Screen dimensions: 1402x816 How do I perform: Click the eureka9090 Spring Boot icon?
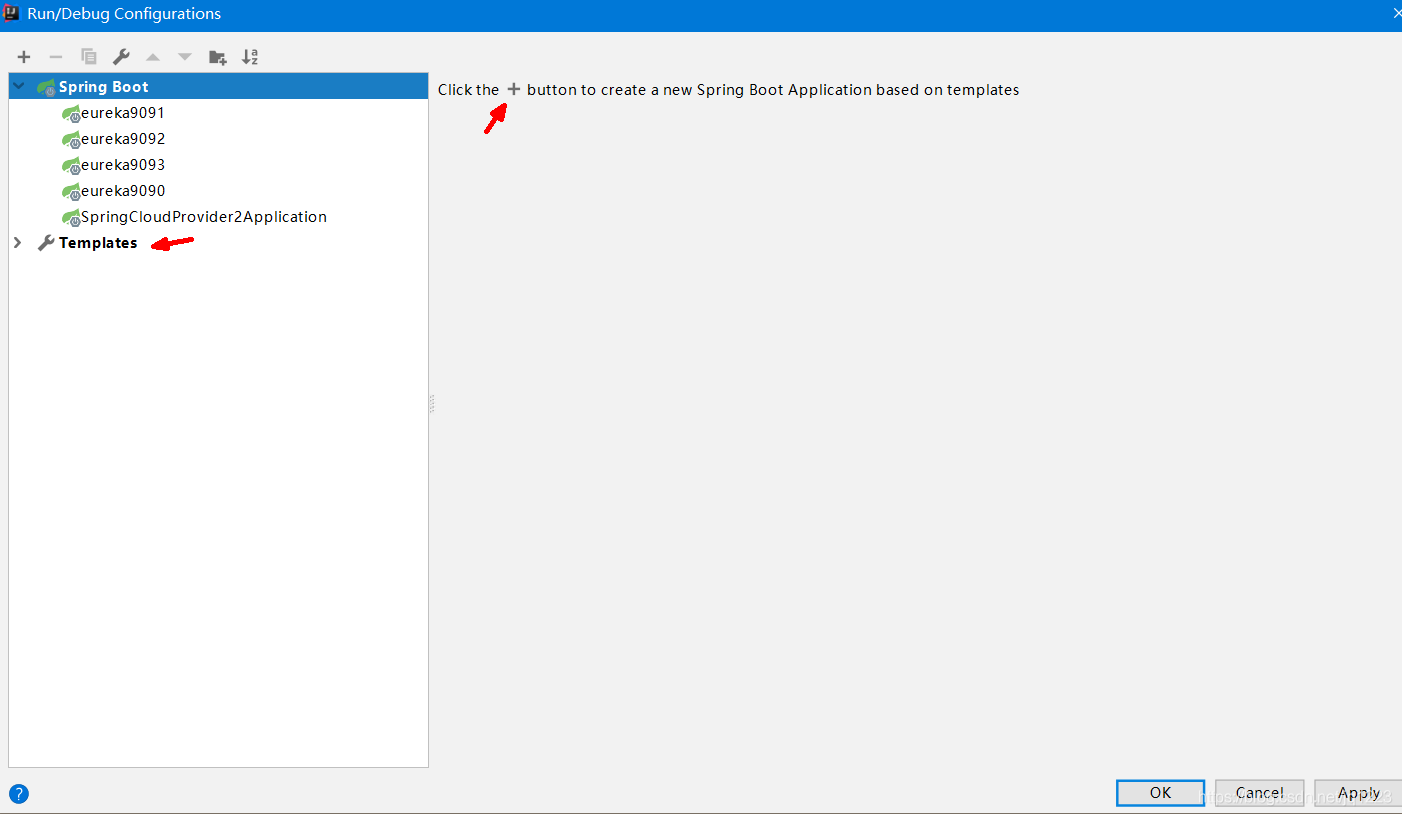[x=71, y=192]
